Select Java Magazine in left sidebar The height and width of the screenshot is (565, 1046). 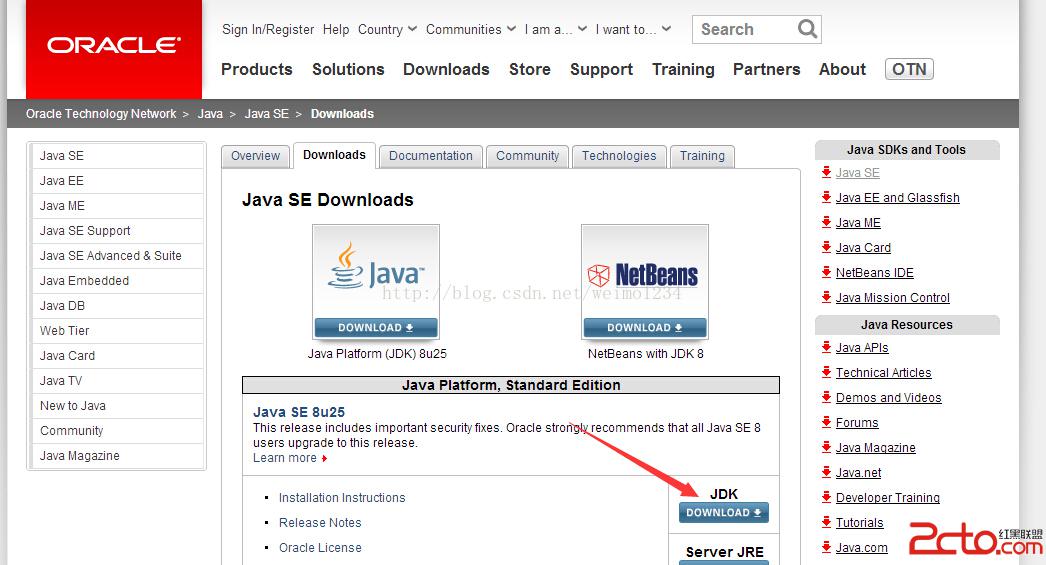point(117,456)
